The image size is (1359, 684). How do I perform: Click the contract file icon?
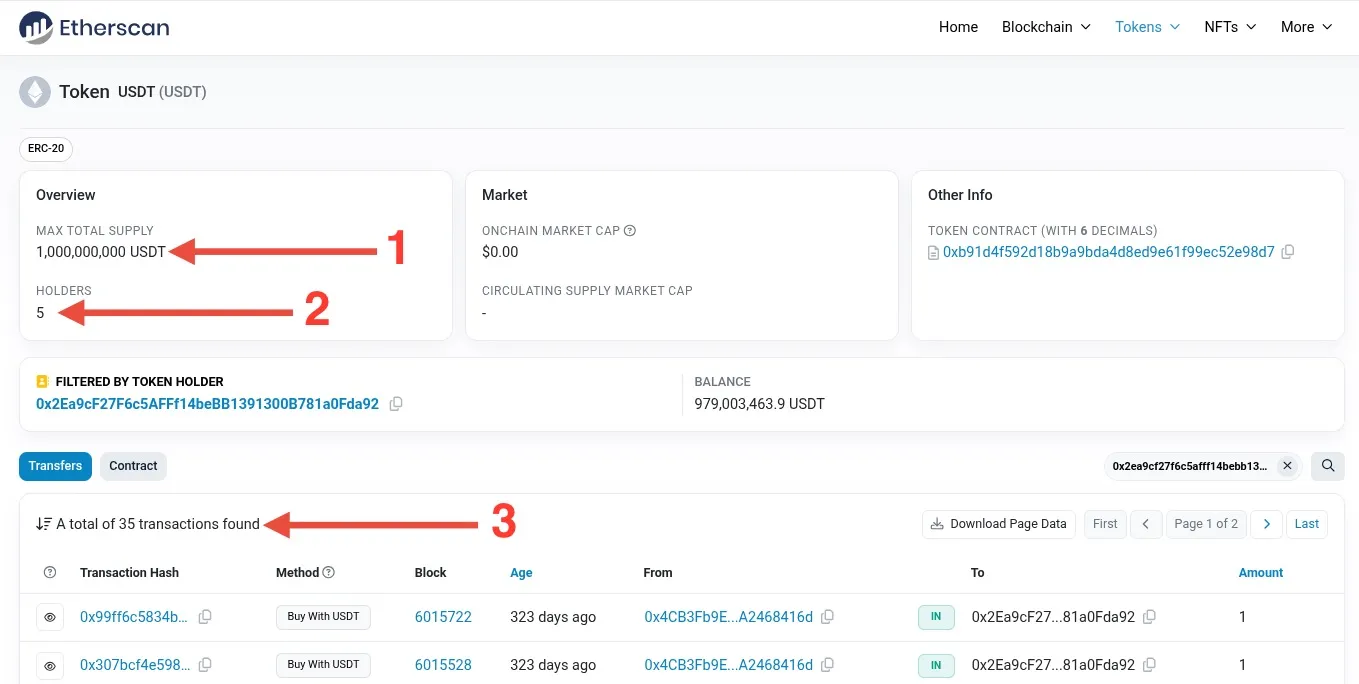pos(934,252)
